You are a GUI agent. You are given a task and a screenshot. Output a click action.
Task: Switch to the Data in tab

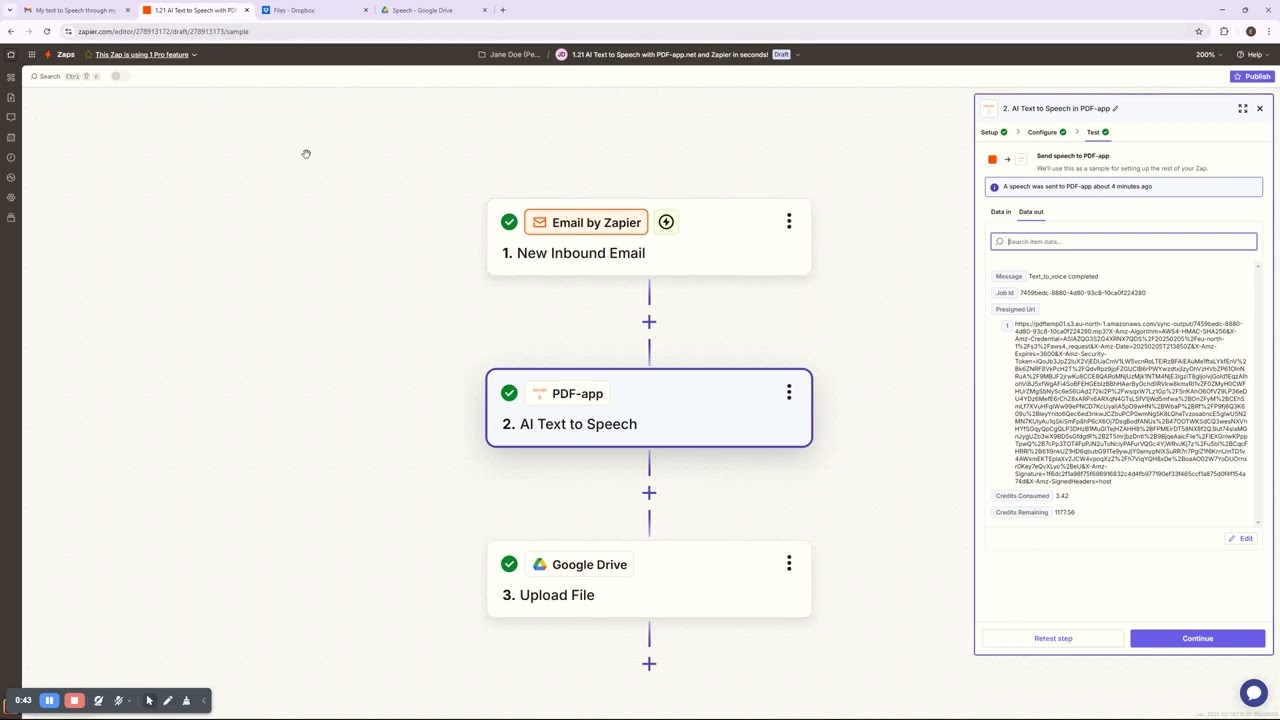pos(1000,212)
